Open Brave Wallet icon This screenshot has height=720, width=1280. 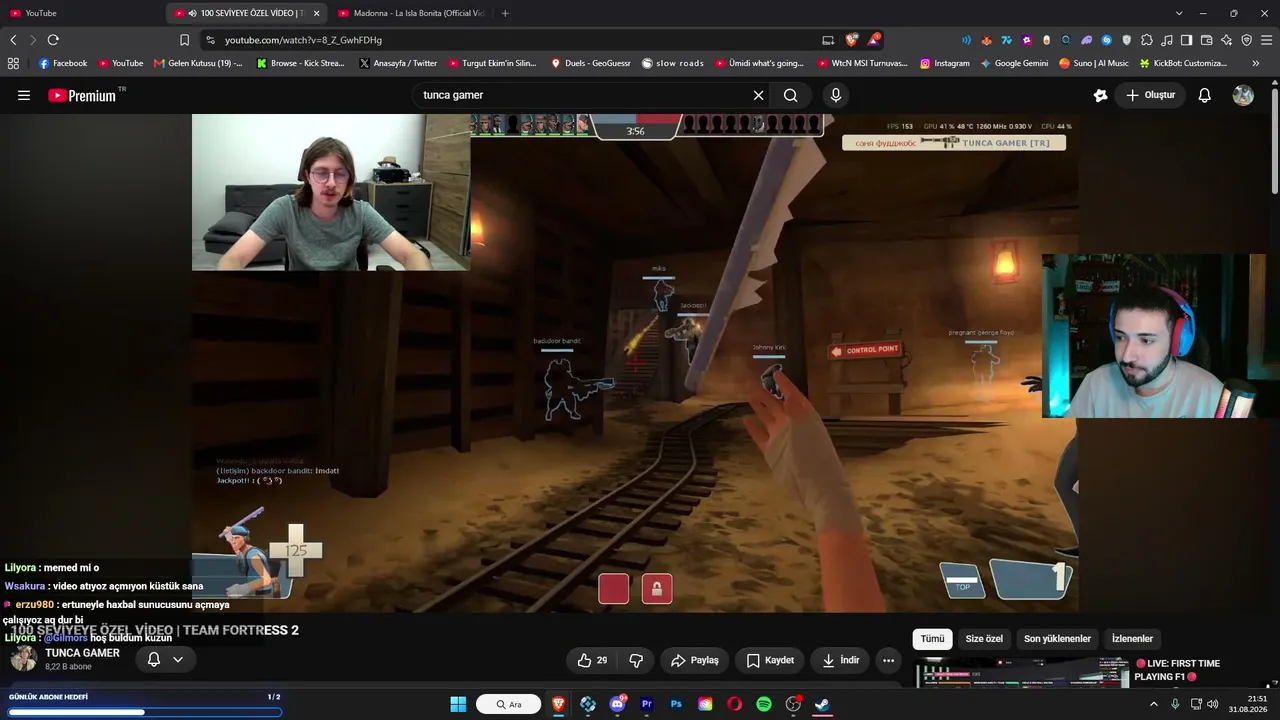(1206, 40)
